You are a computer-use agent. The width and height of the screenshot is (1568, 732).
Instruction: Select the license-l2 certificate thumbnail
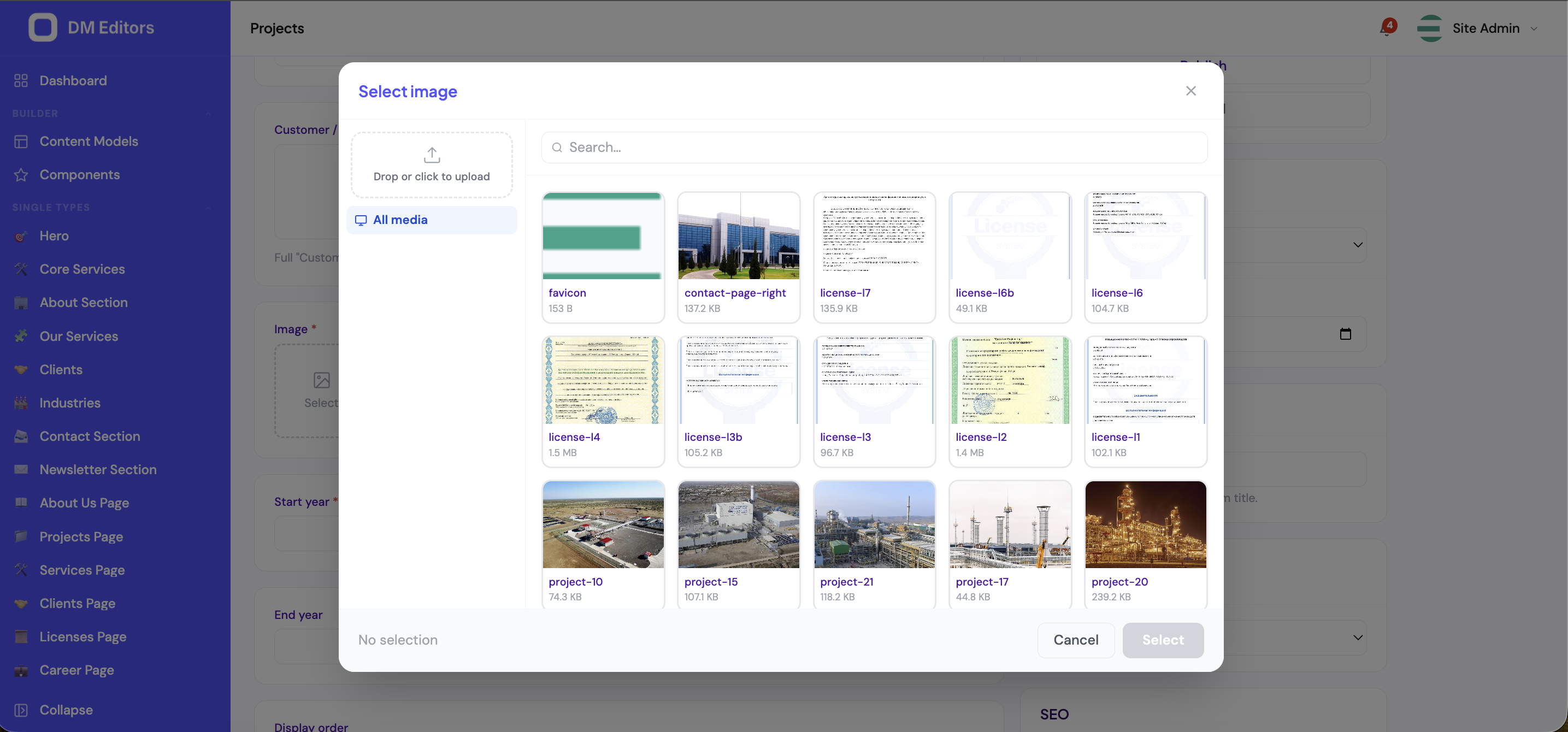click(x=1010, y=380)
